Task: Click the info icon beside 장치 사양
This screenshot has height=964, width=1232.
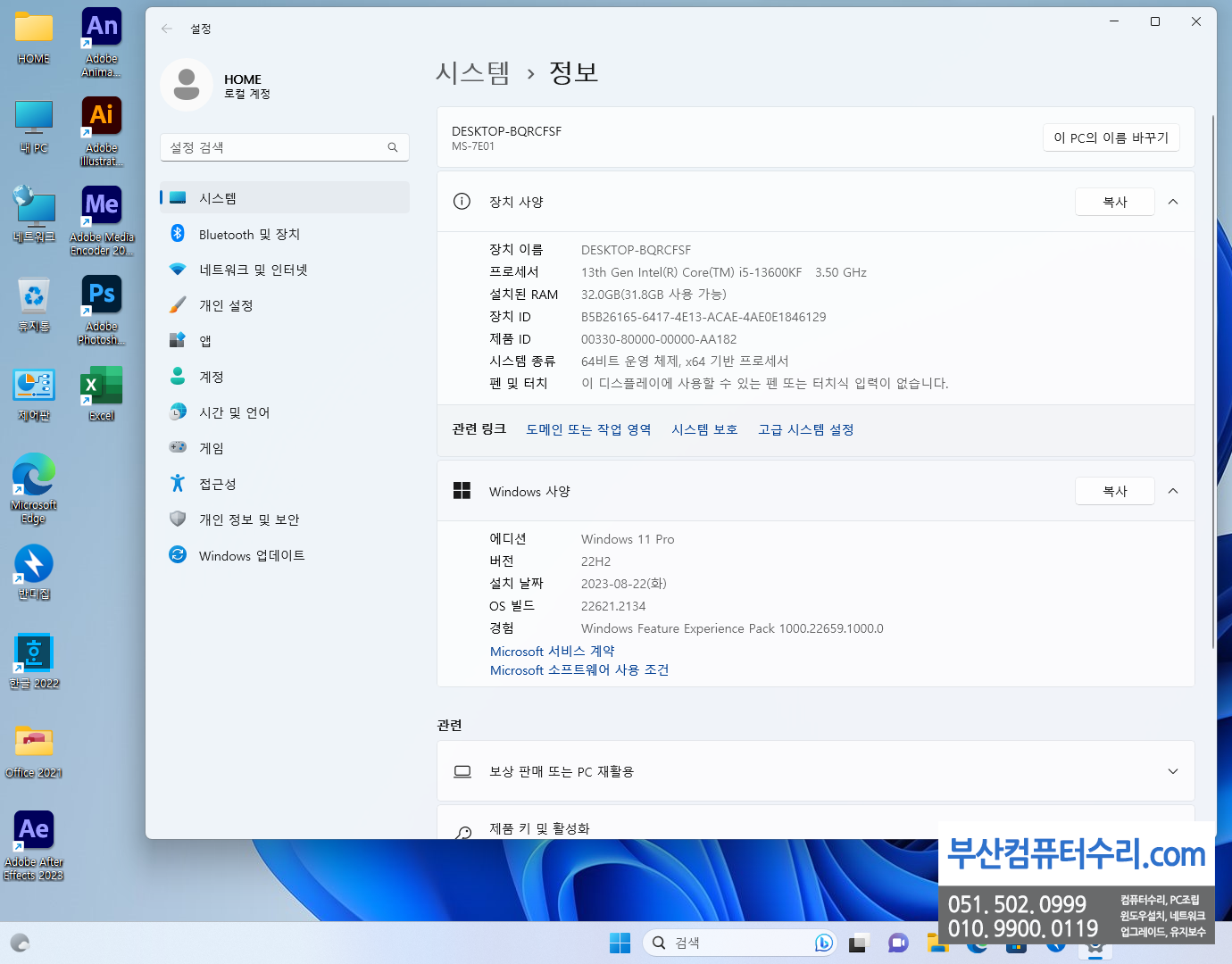Action: point(462,202)
